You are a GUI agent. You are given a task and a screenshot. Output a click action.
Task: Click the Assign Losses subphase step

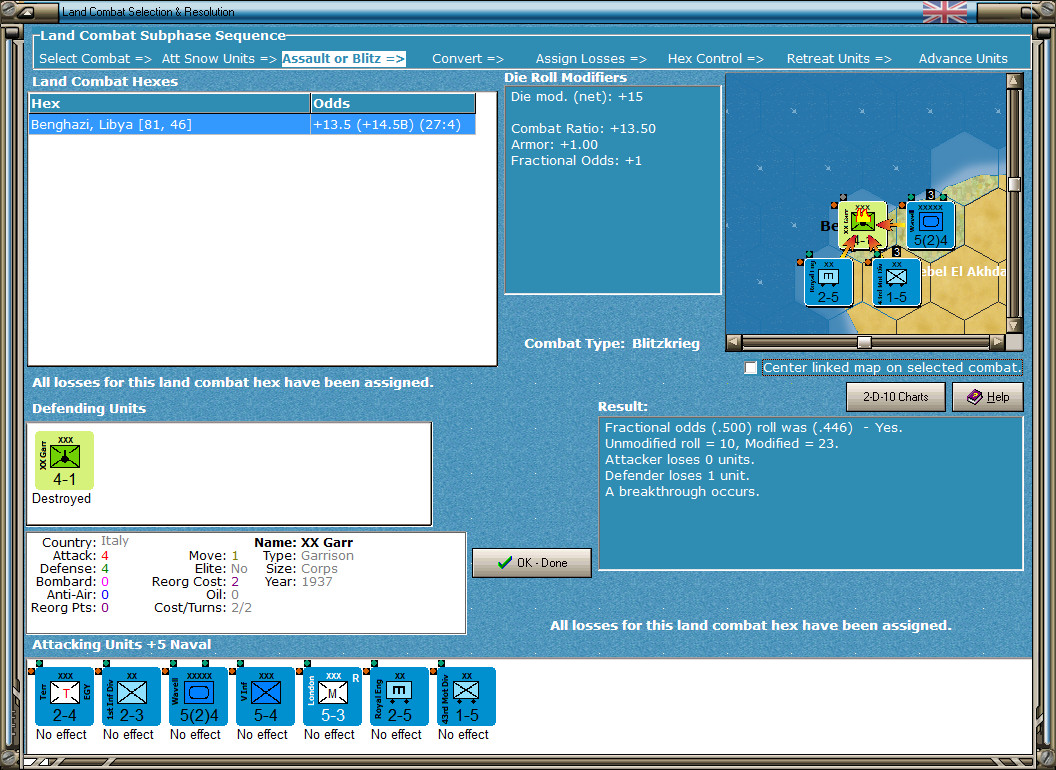tap(591, 59)
